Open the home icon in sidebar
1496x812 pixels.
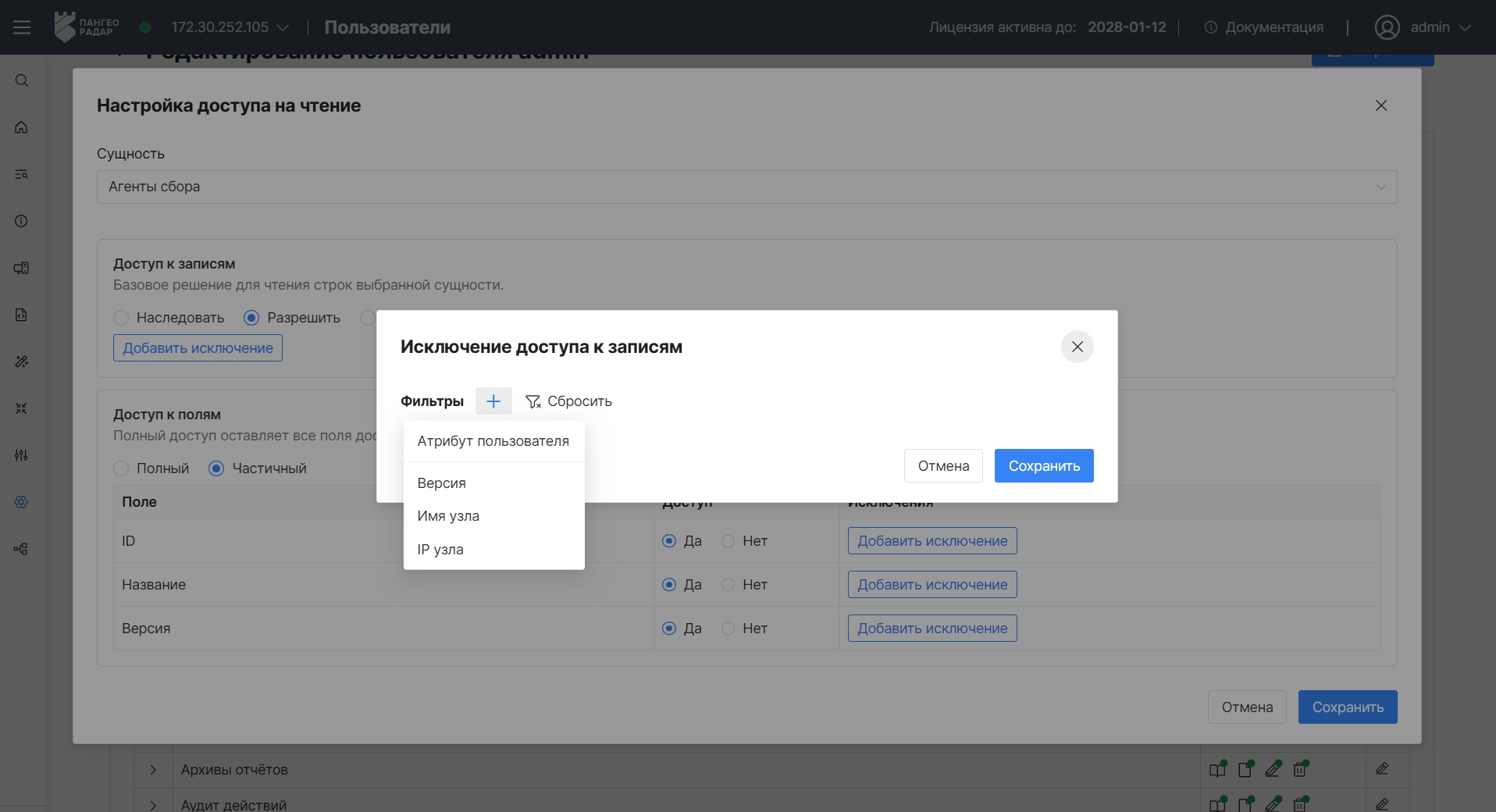pyautogui.click(x=22, y=127)
